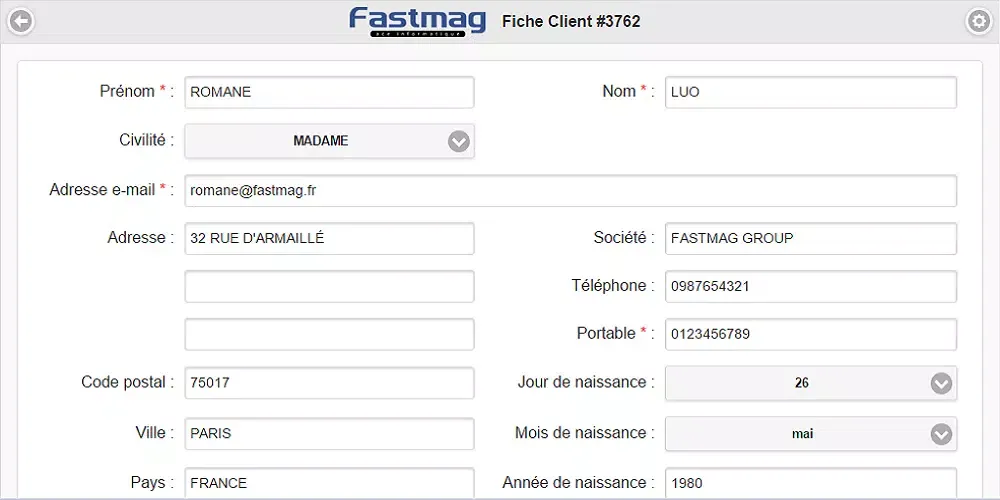Open the Jour de naissance dropdown
Screen dimensions: 1000x500
pos(810,383)
